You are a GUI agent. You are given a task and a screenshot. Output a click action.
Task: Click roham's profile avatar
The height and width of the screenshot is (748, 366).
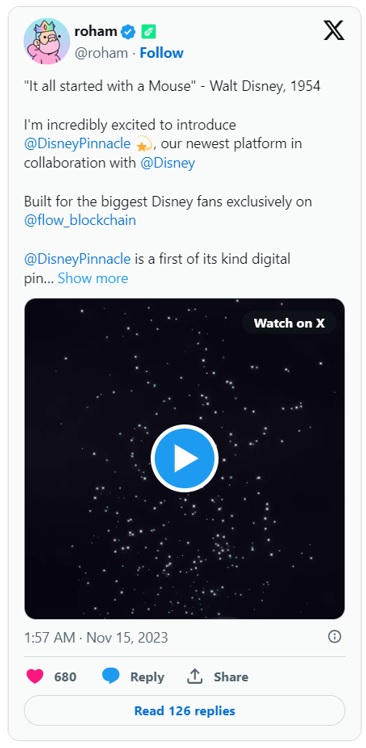point(47,41)
